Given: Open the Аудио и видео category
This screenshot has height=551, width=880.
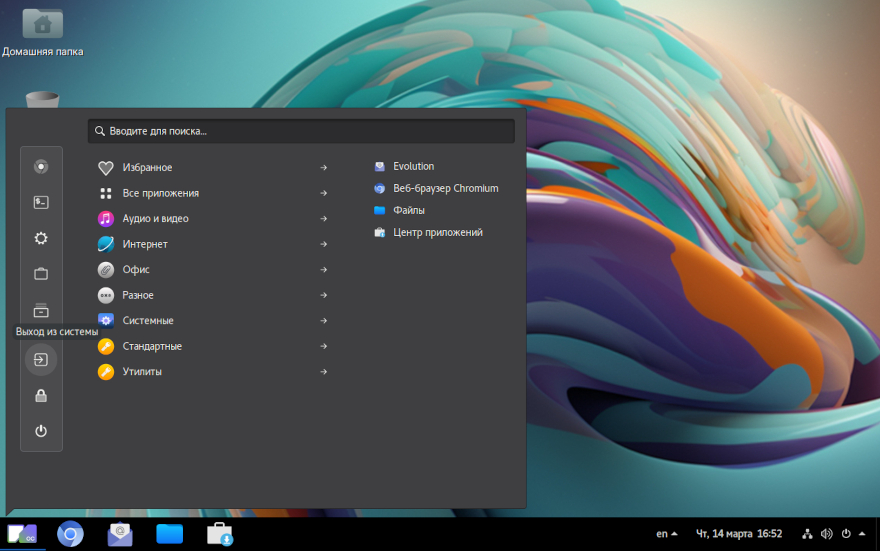Looking at the screenshot, I should [x=155, y=219].
